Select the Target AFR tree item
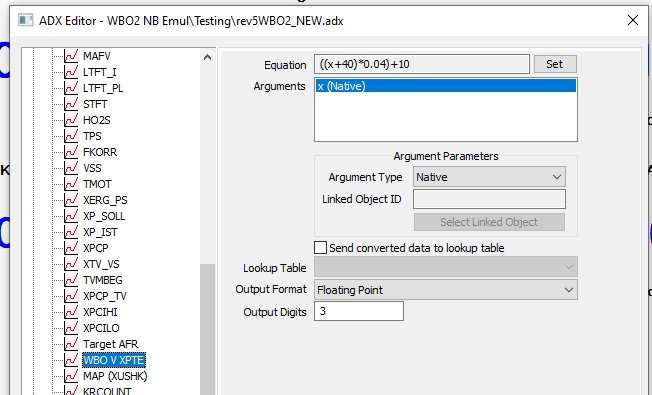Image resolution: width=652 pixels, height=395 pixels. pos(110,344)
